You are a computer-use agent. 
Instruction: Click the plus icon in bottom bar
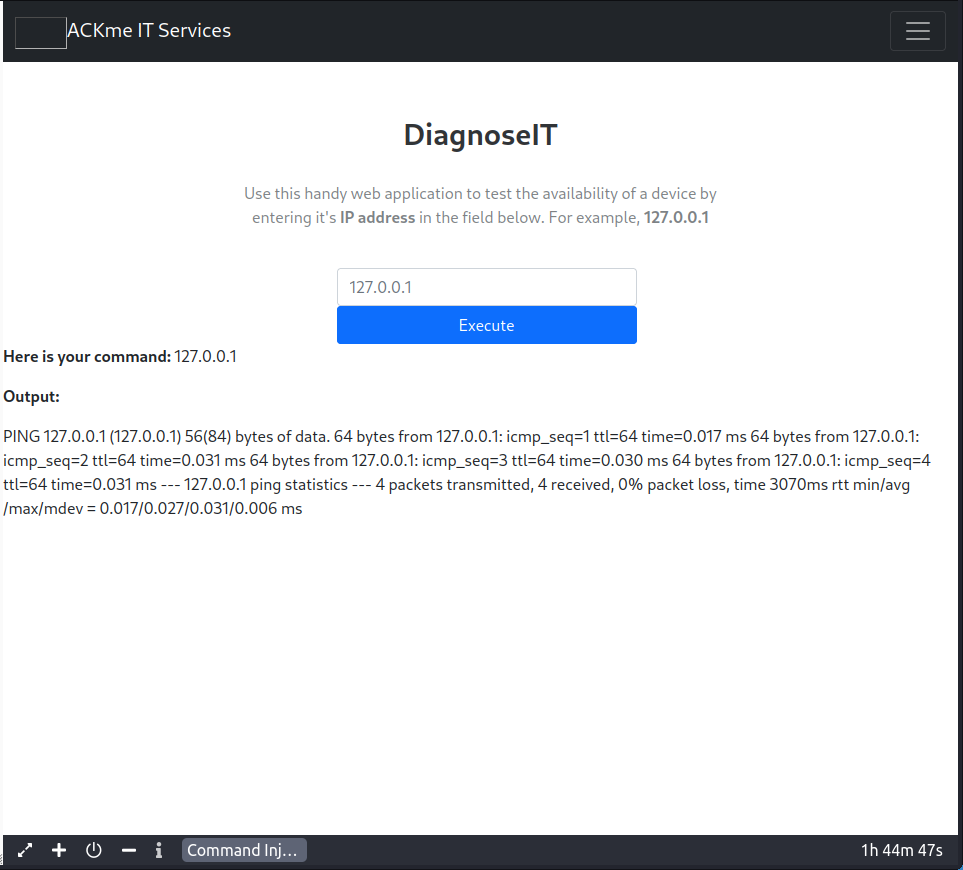59,850
